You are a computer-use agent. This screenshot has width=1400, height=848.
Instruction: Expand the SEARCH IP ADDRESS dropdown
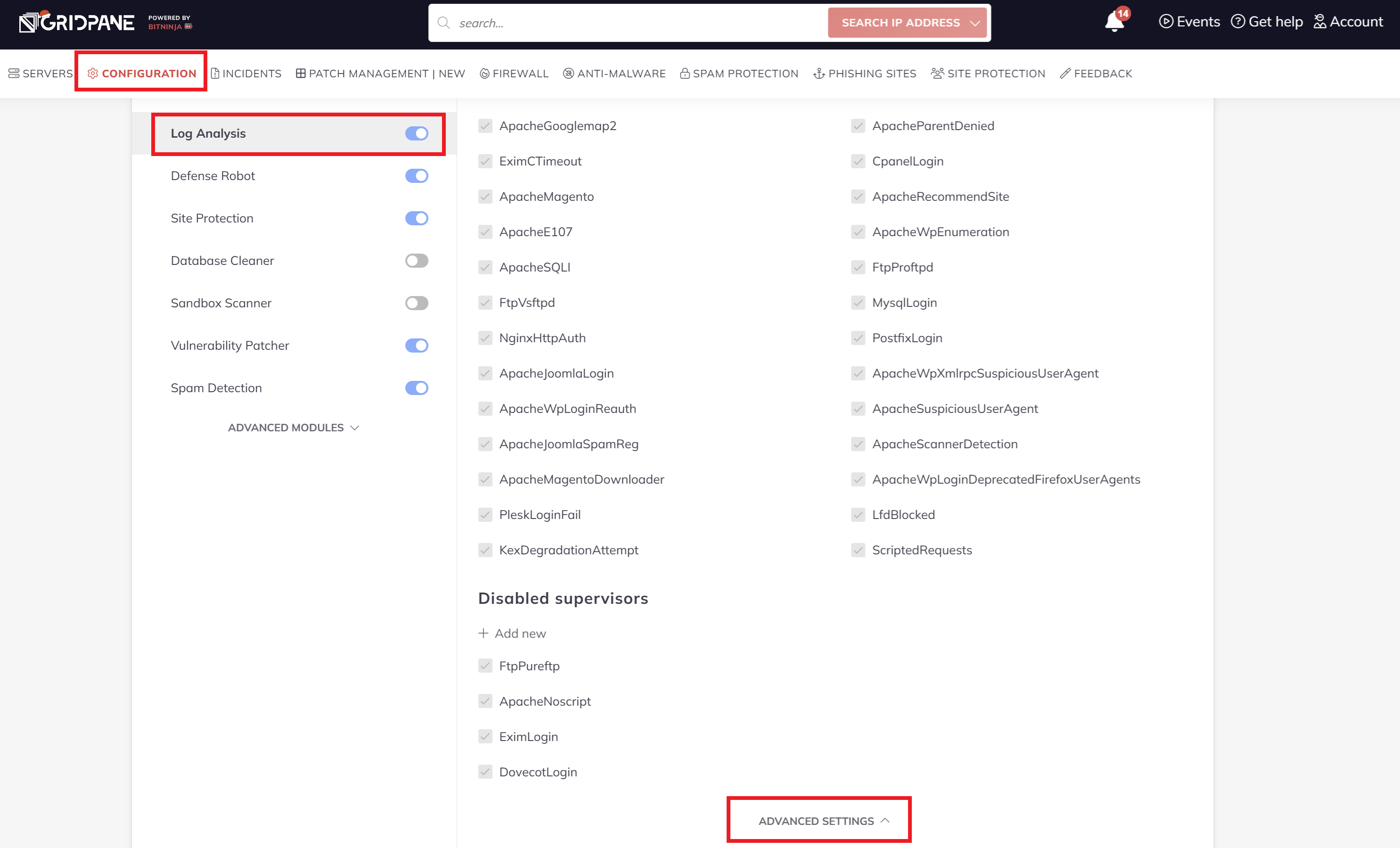click(x=975, y=23)
